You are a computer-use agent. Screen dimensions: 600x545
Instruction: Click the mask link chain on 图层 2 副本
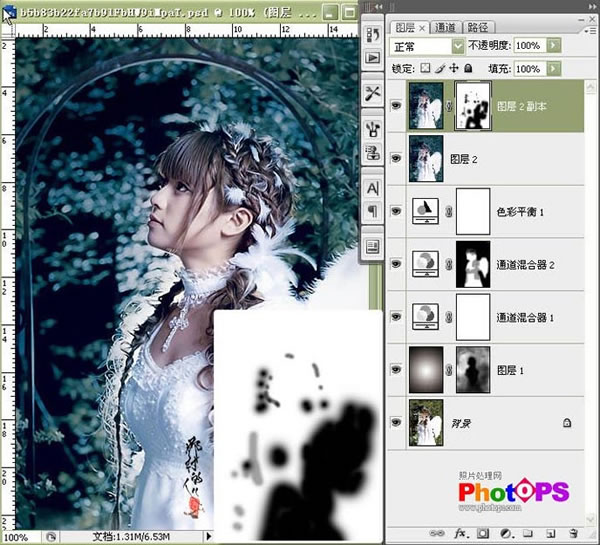coord(449,106)
